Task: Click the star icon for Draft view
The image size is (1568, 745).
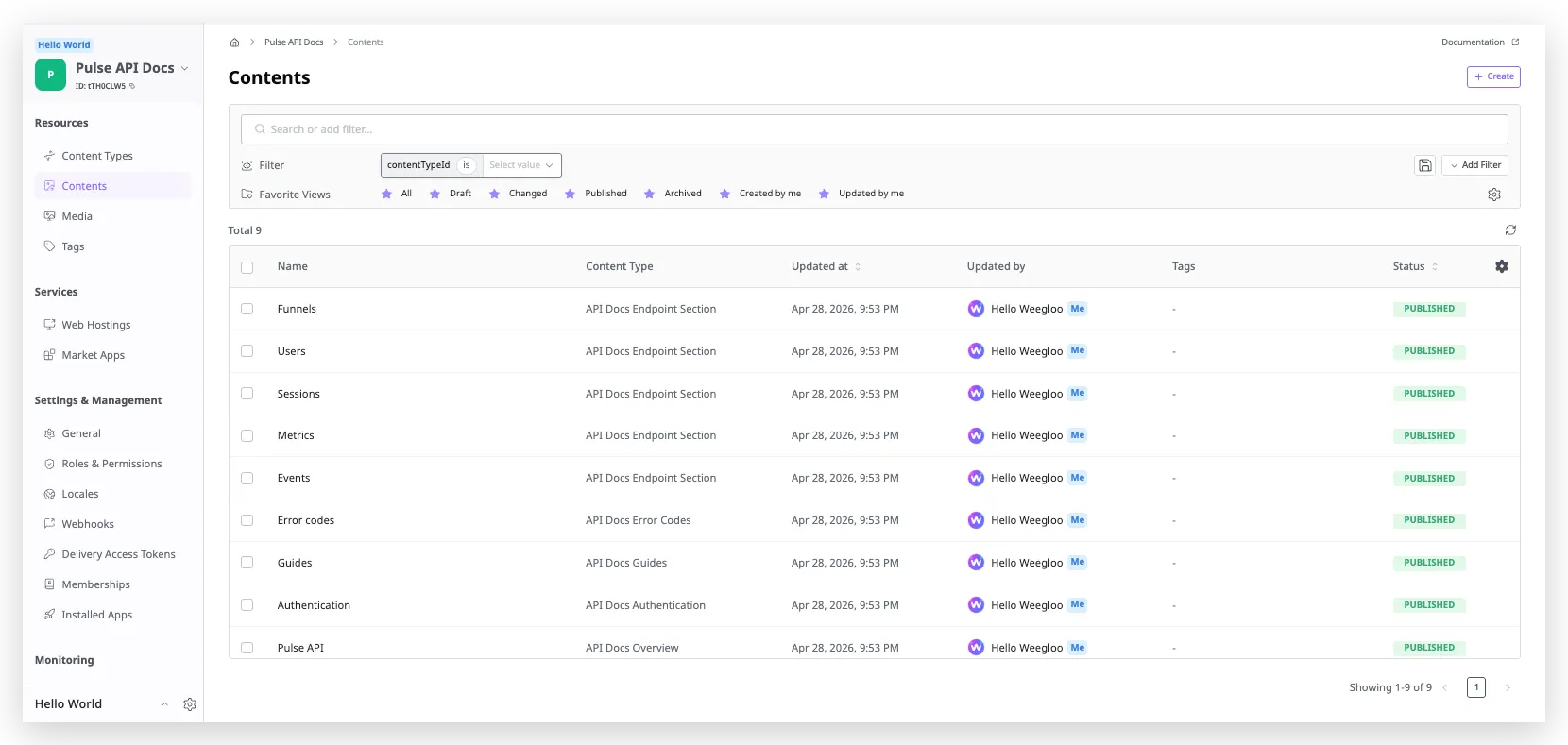Action: pos(435,194)
